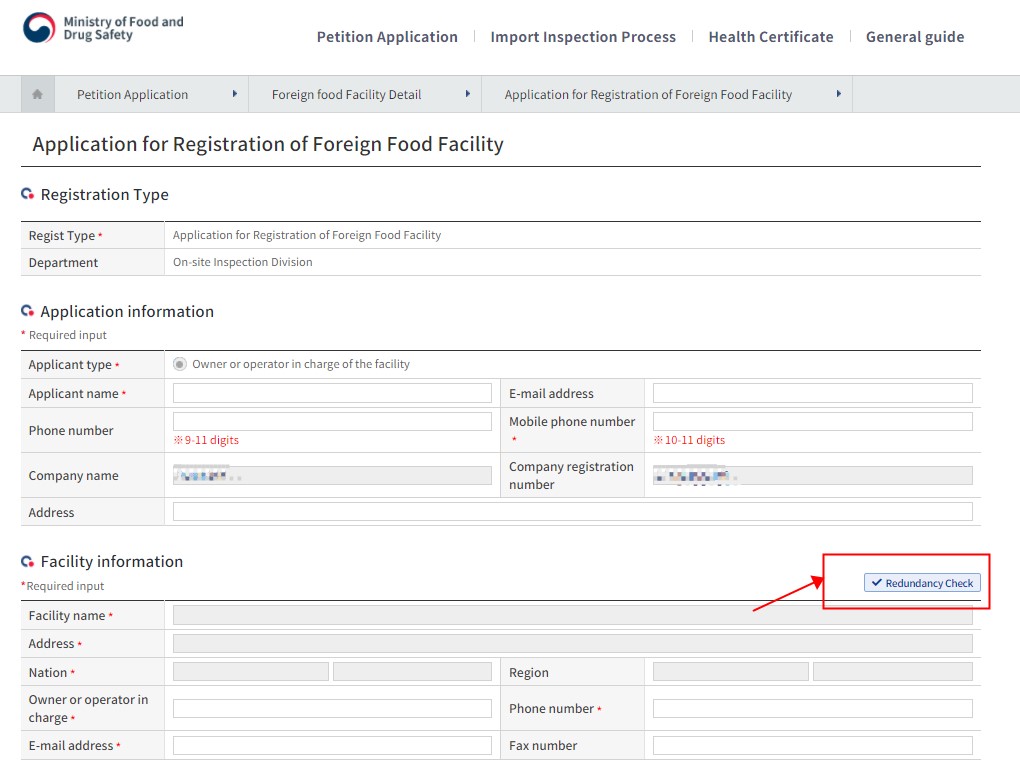Click the Facility name field
Viewport: 1020px width, 775px height.
pos(572,615)
